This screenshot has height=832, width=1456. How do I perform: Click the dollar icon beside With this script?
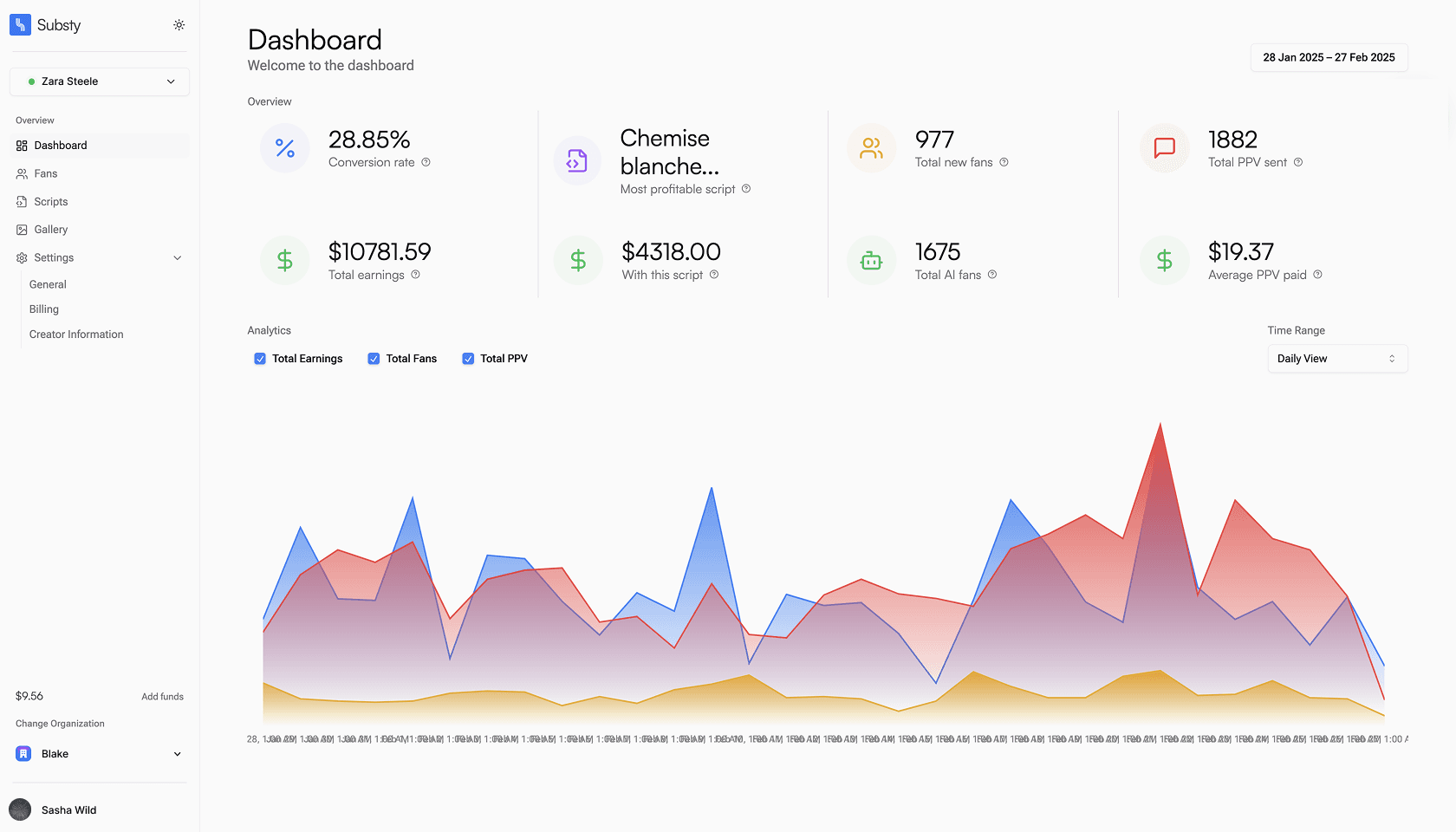pos(578,260)
